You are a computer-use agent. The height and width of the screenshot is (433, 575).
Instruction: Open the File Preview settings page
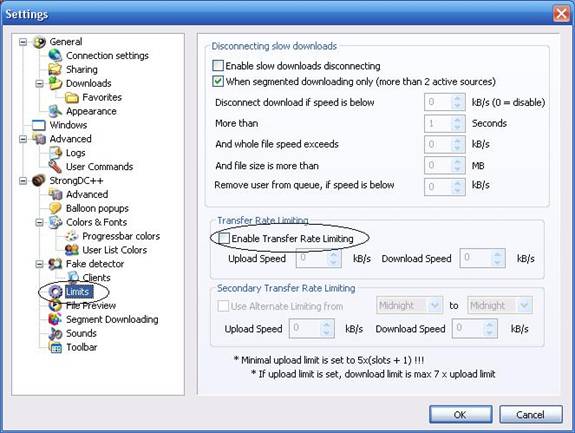(91, 305)
